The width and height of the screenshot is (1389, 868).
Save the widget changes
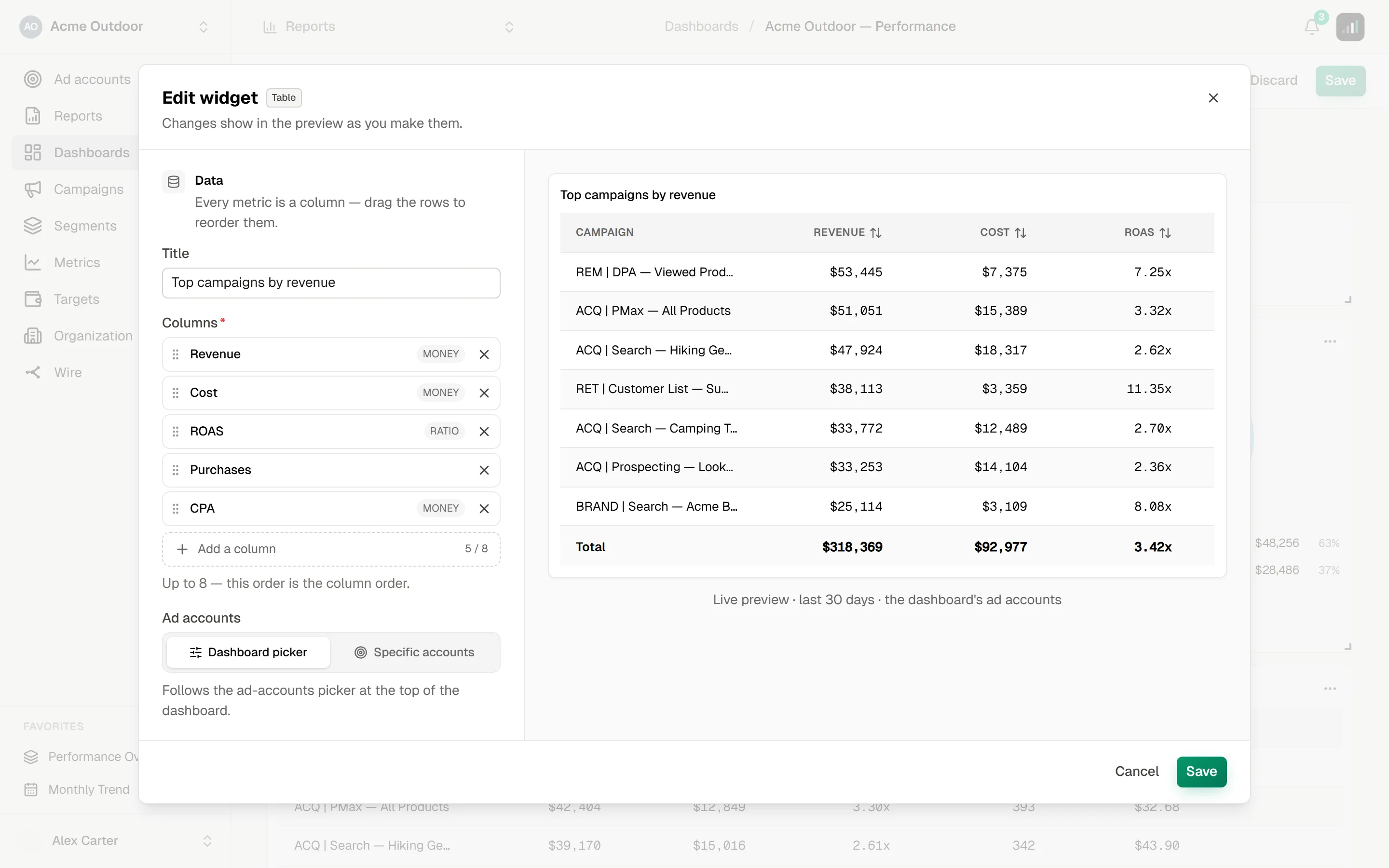pos(1201,772)
